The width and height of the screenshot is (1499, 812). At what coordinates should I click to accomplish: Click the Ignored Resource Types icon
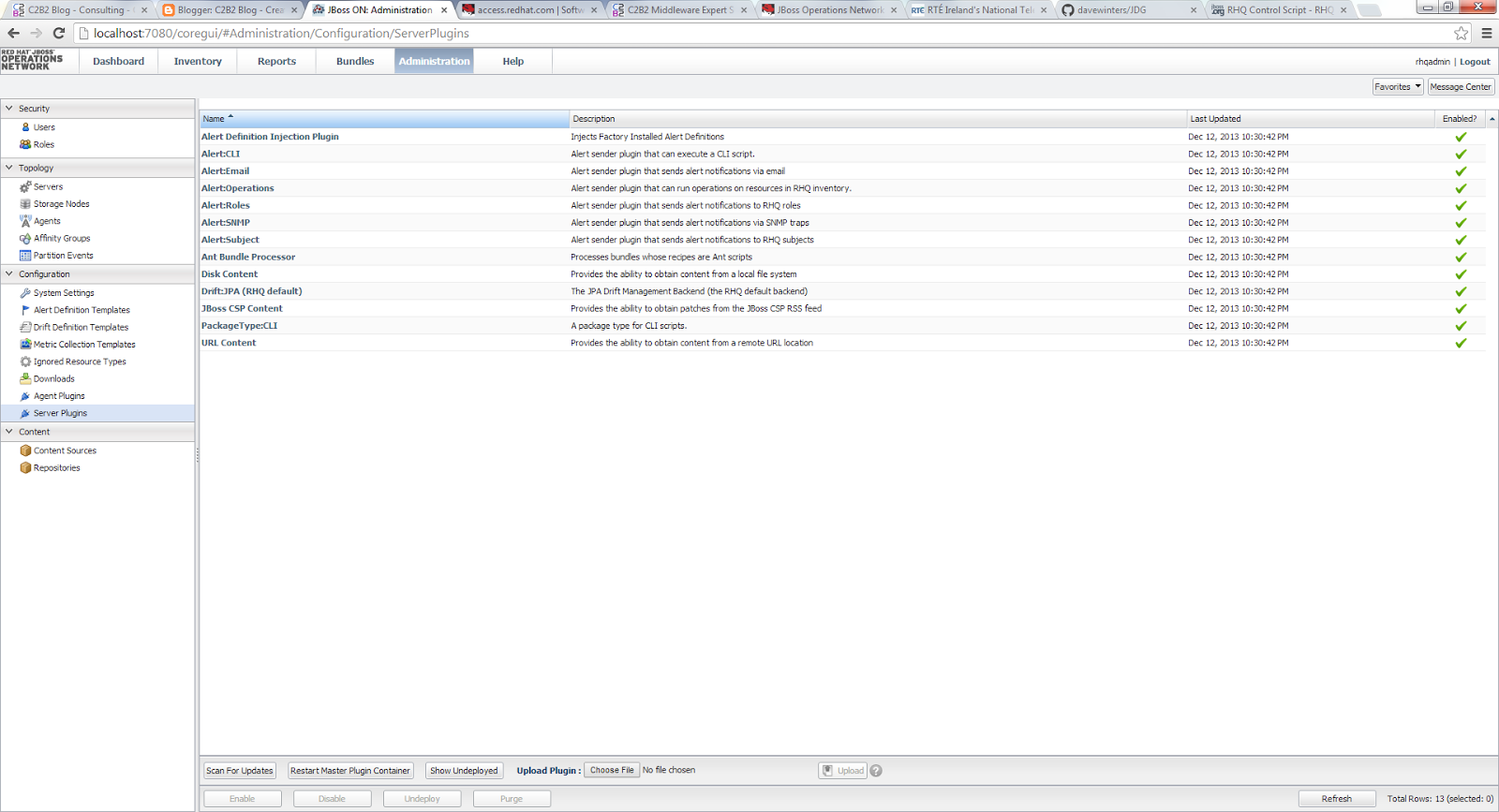point(25,362)
